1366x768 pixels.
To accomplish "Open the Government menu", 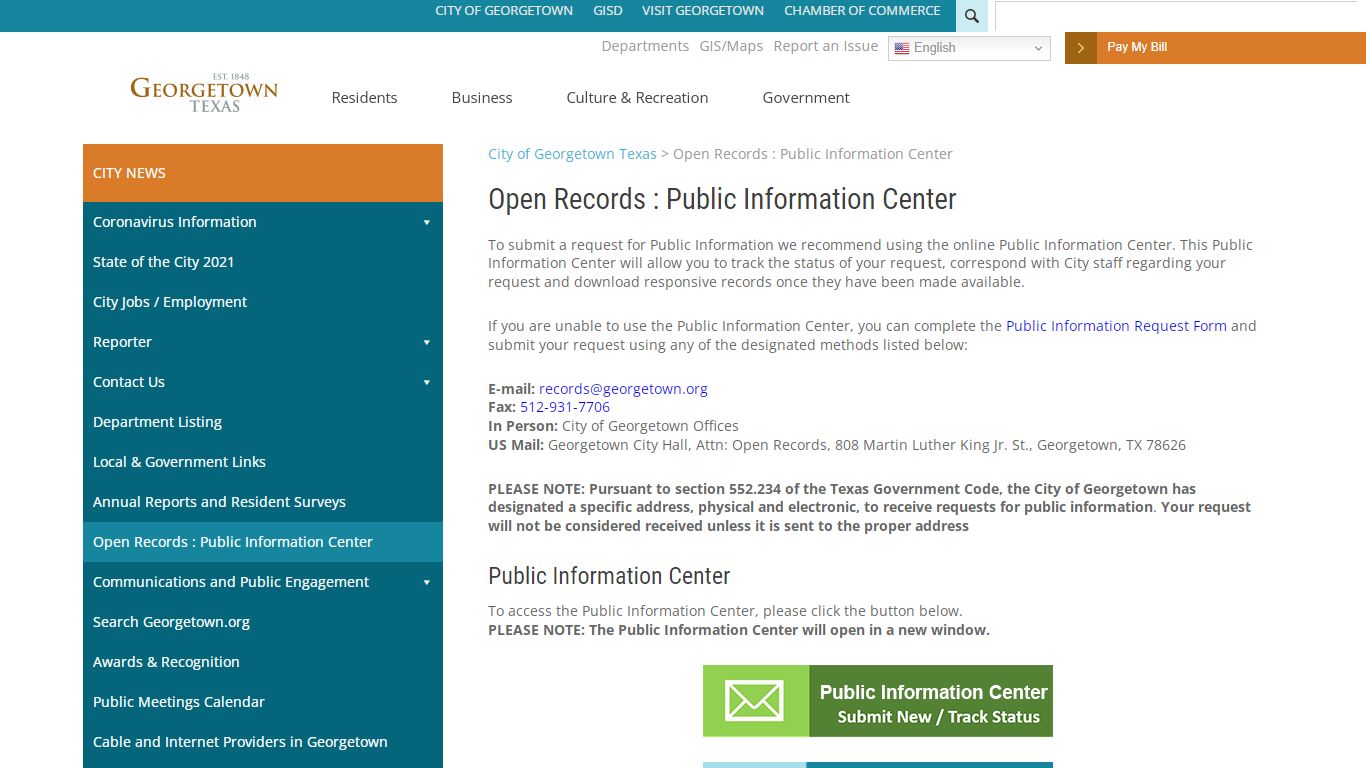I will [x=806, y=97].
